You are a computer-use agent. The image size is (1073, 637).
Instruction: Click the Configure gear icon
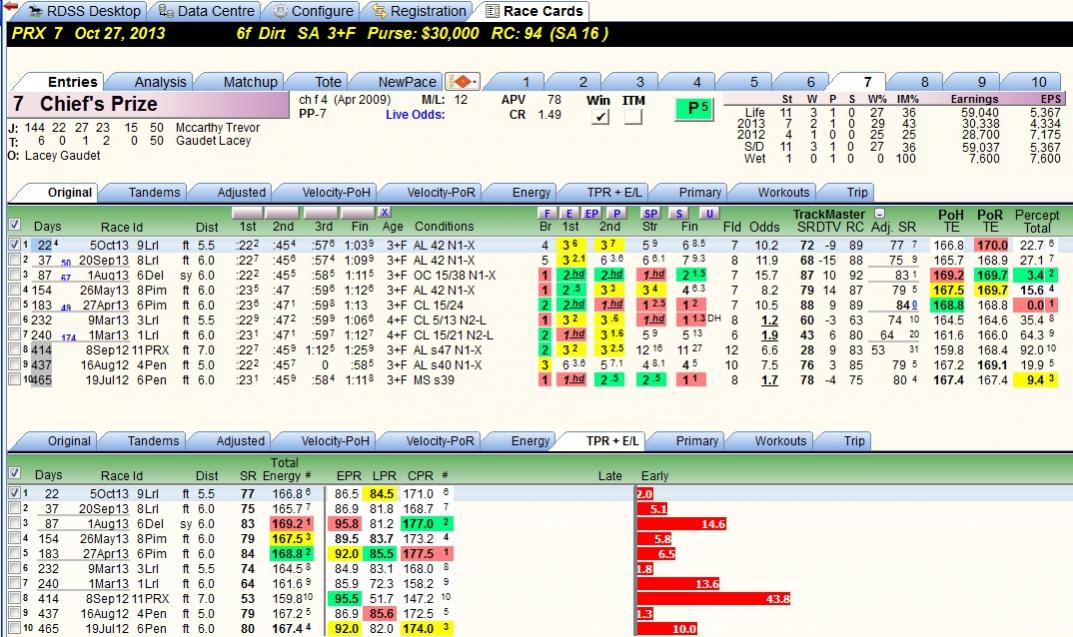[281, 11]
